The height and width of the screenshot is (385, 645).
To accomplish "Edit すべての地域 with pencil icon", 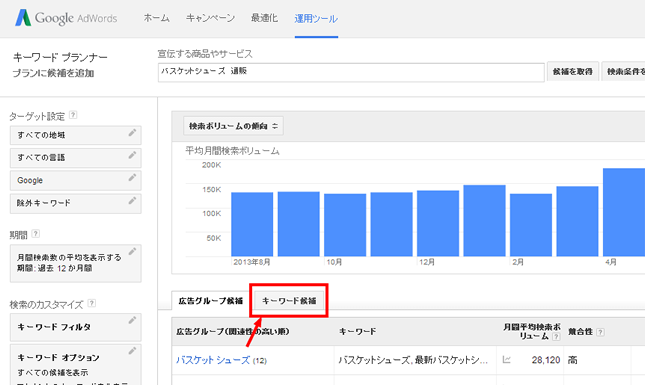I will point(132,133).
